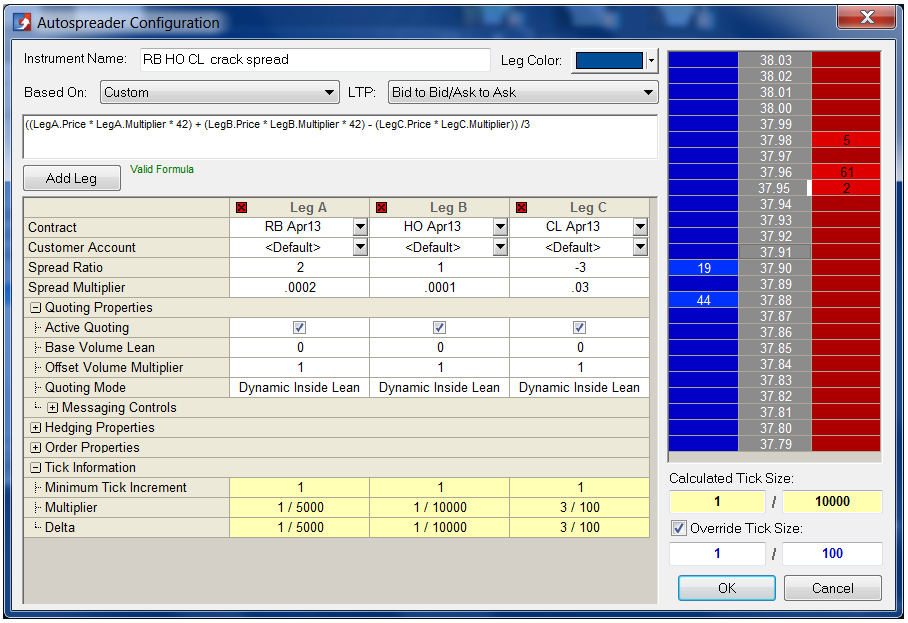Click the Add Leg button

71,178
